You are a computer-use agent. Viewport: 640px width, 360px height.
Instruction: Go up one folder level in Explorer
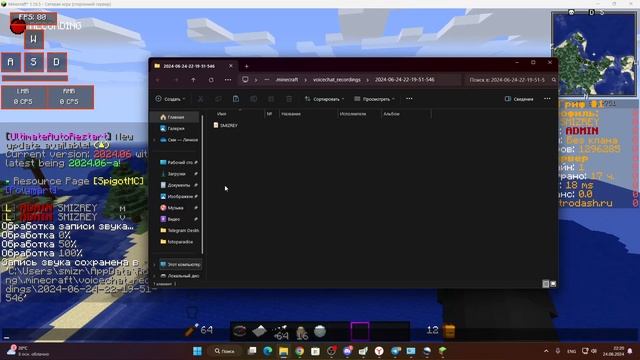pos(193,80)
